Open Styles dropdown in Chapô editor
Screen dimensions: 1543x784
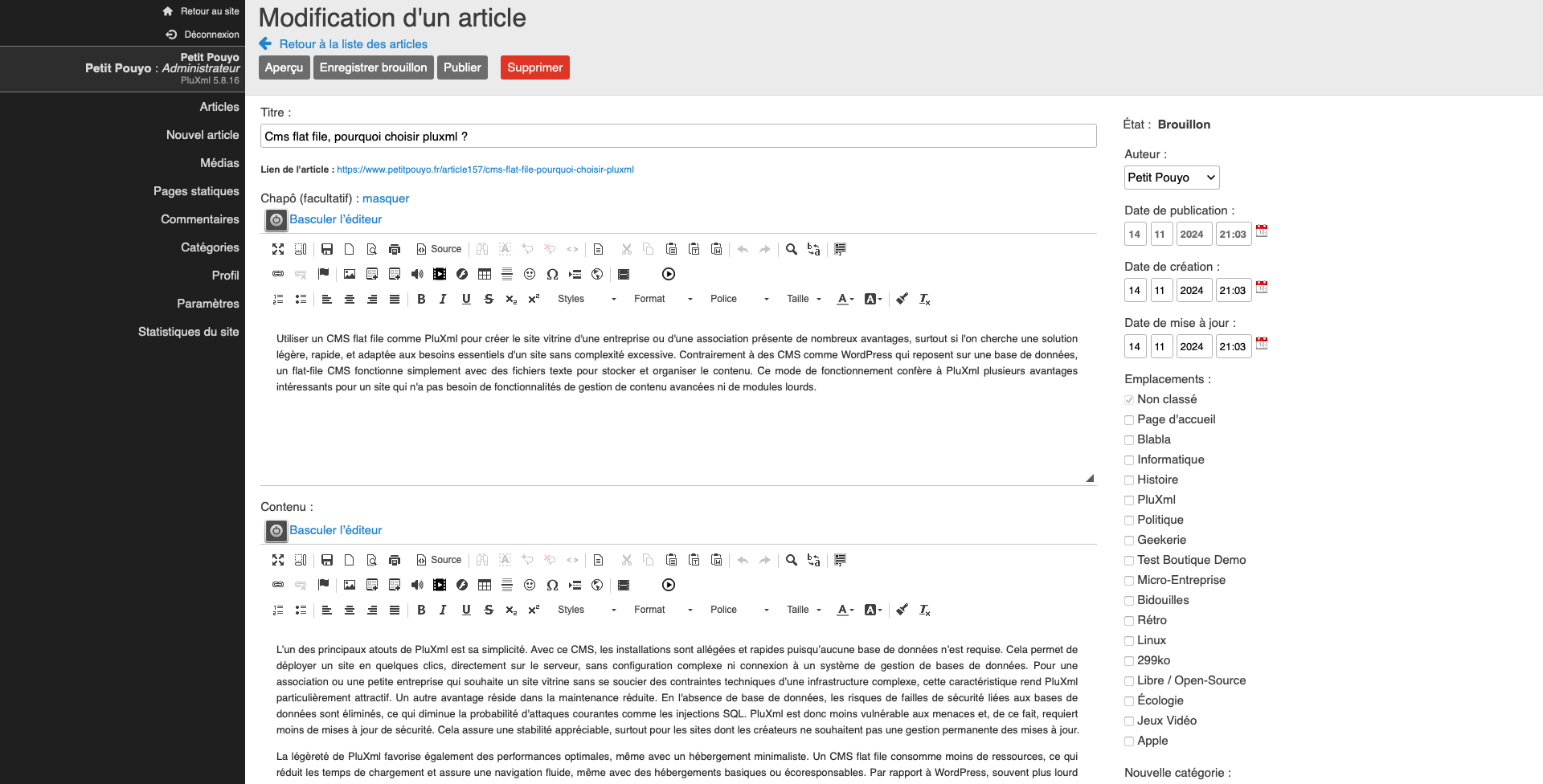(587, 299)
